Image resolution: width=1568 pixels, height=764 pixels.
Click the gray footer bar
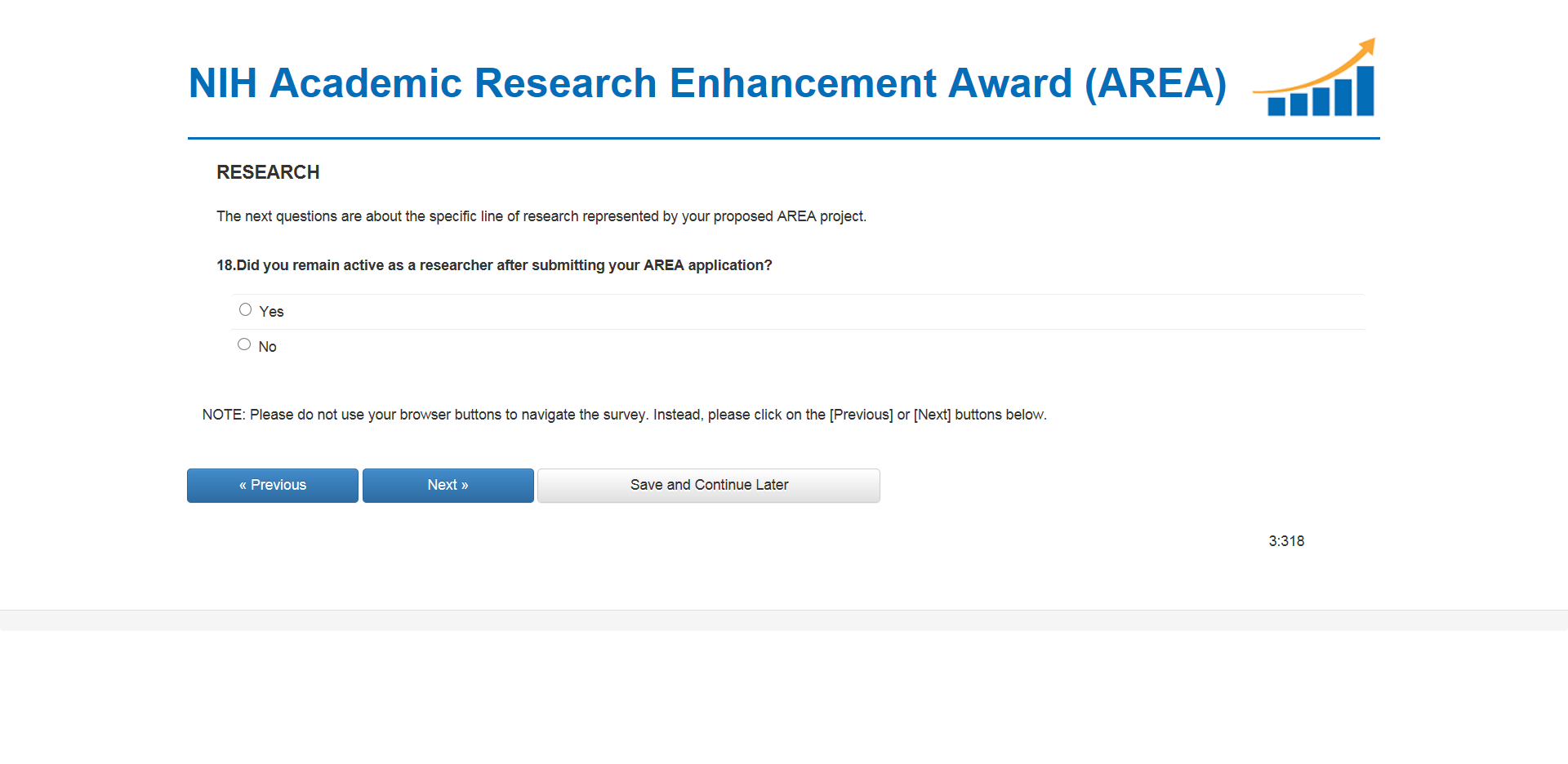(784, 620)
